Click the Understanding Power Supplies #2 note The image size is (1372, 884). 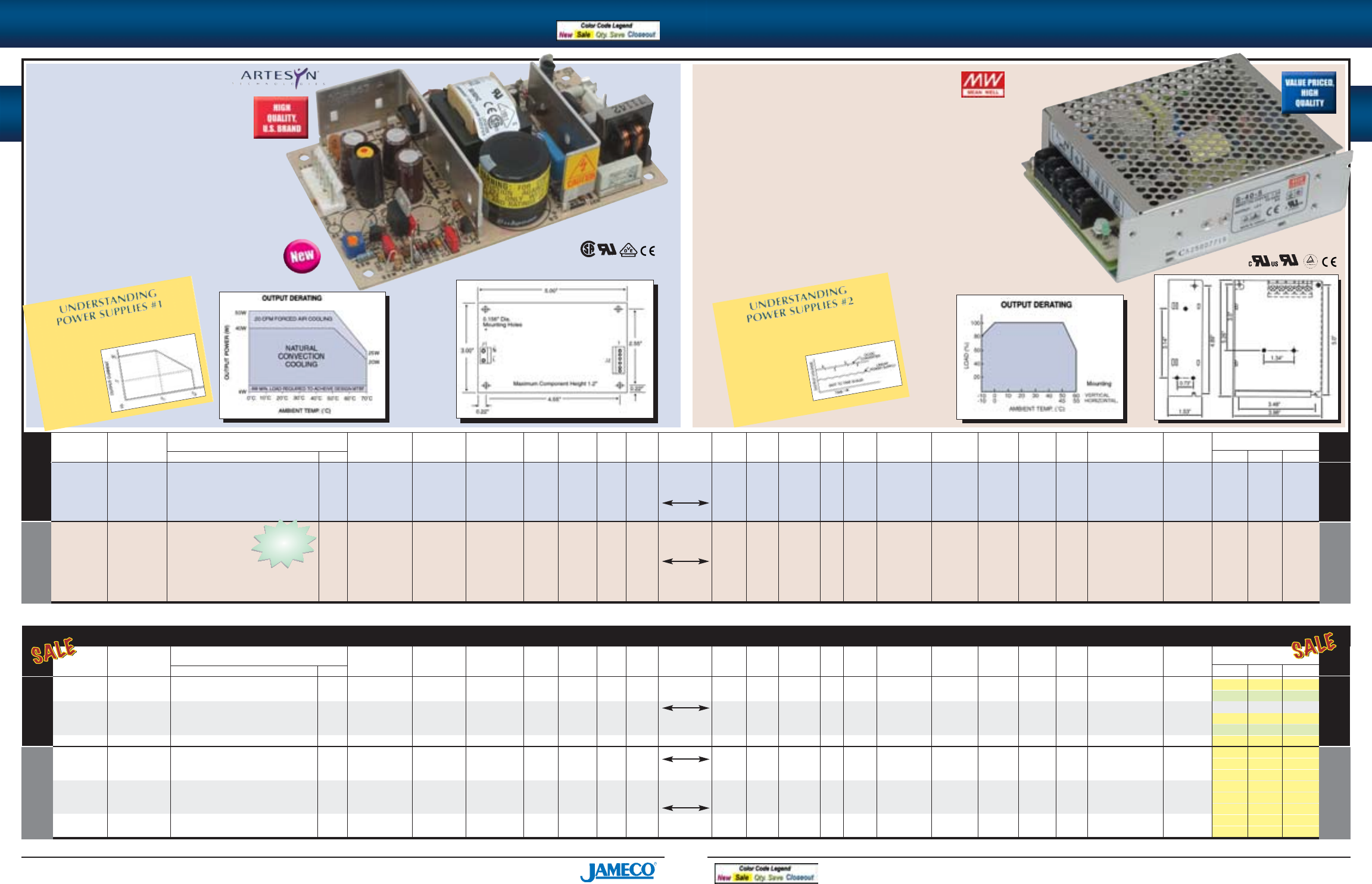coord(810,351)
